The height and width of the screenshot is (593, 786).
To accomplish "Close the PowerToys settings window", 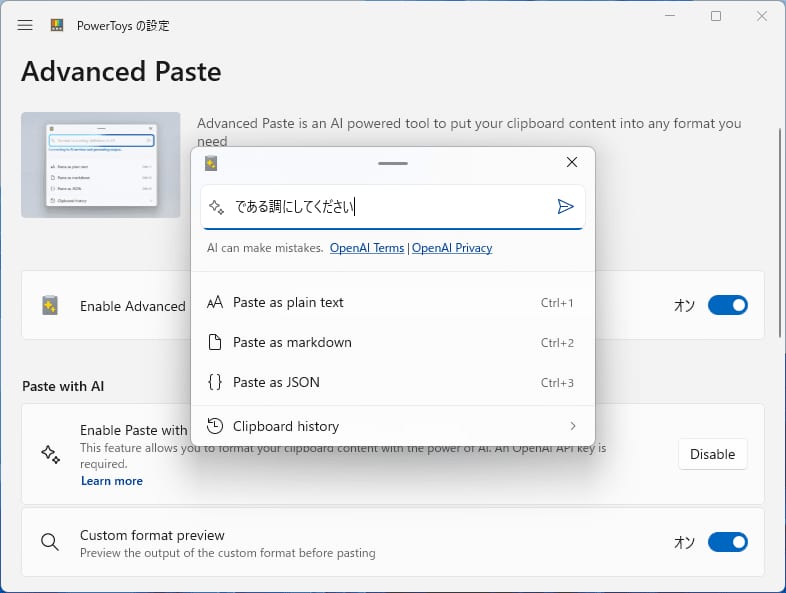I will 761,16.
